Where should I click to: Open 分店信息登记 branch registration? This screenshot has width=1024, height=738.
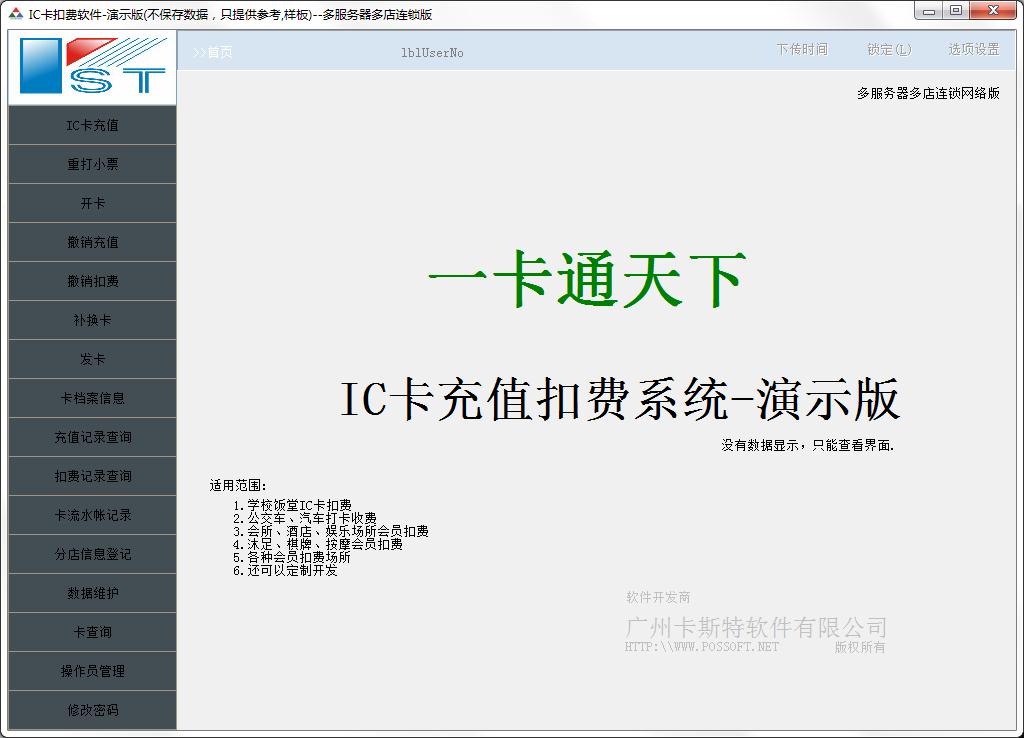coord(92,554)
